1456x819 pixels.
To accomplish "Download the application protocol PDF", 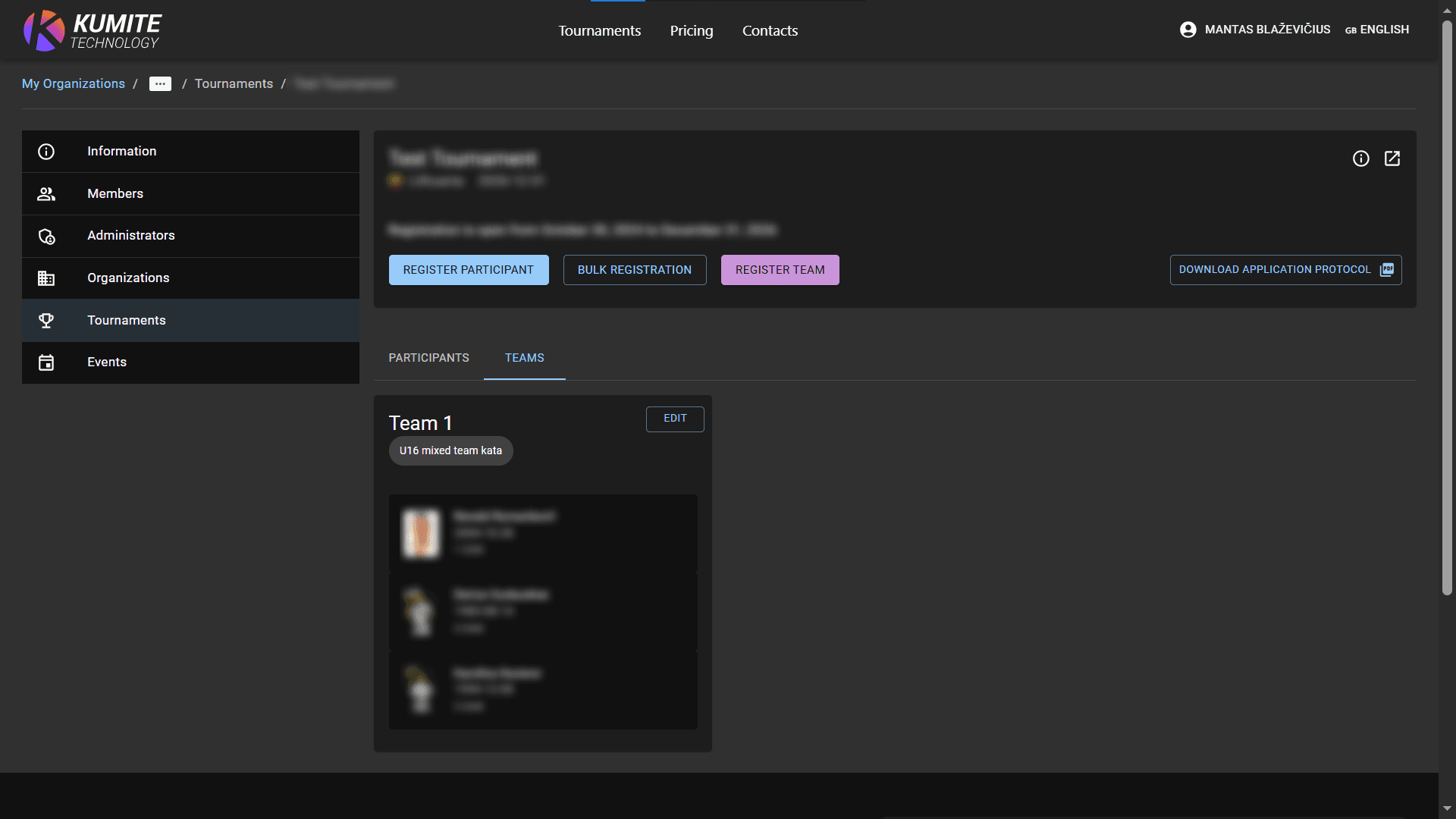I will (1285, 270).
